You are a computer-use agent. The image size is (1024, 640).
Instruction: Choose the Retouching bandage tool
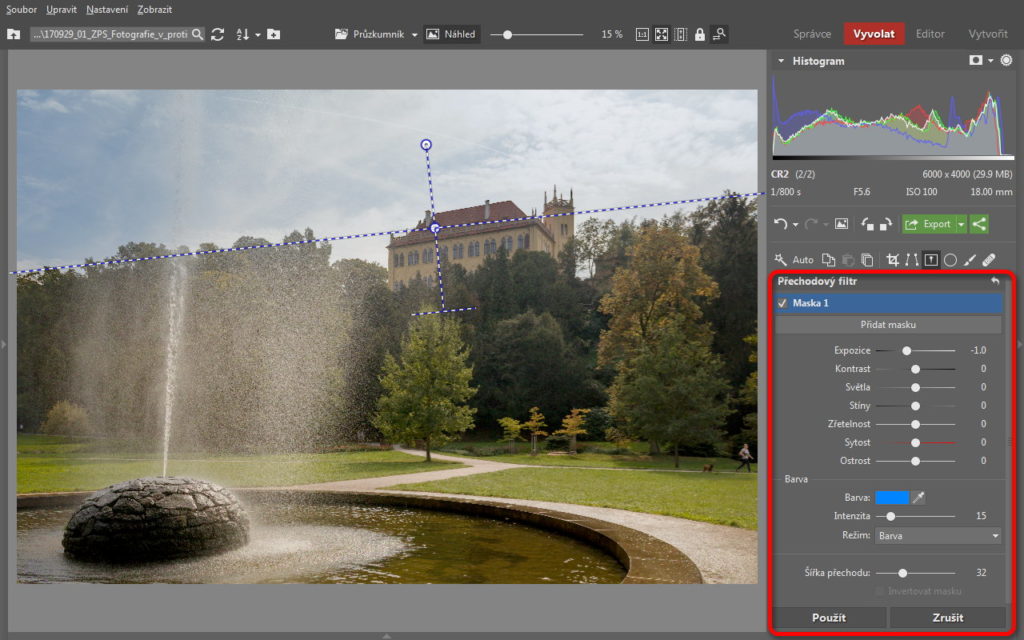[x=990, y=259]
